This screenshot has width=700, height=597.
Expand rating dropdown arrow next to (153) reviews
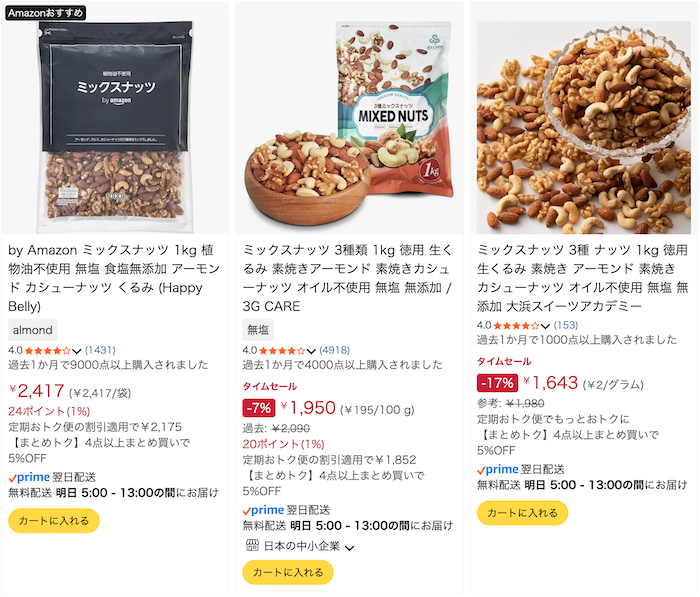pos(545,326)
